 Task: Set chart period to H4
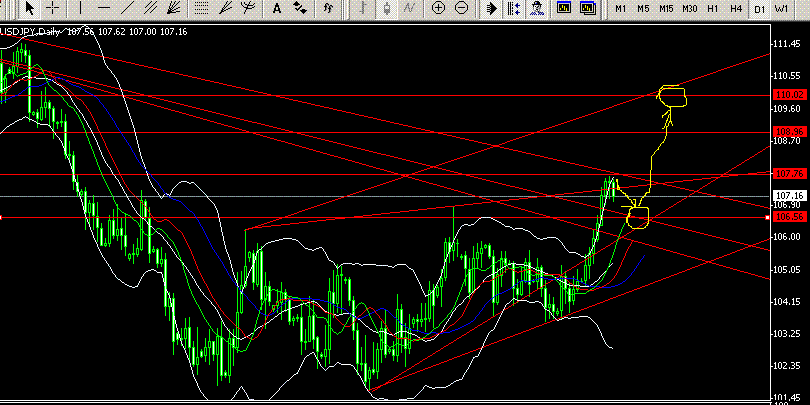736,9
